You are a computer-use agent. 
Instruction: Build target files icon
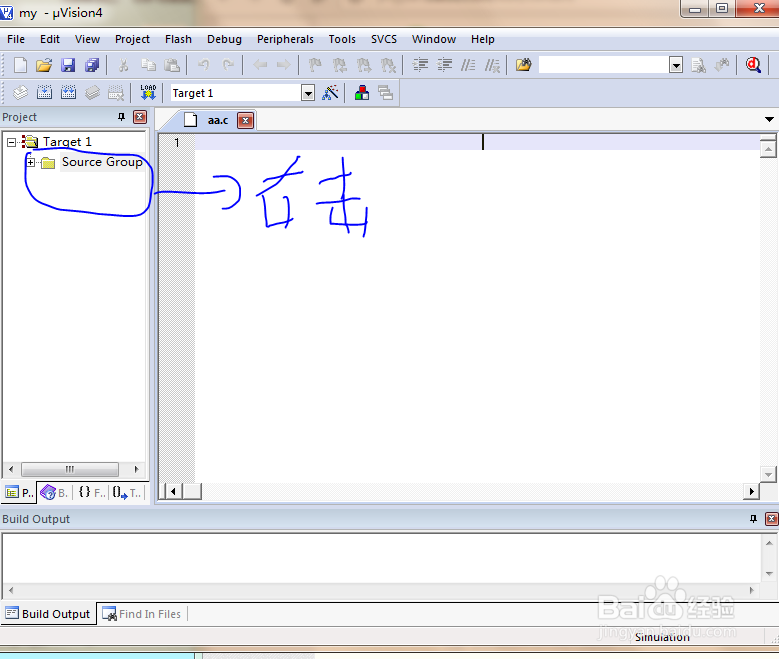coord(44,93)
